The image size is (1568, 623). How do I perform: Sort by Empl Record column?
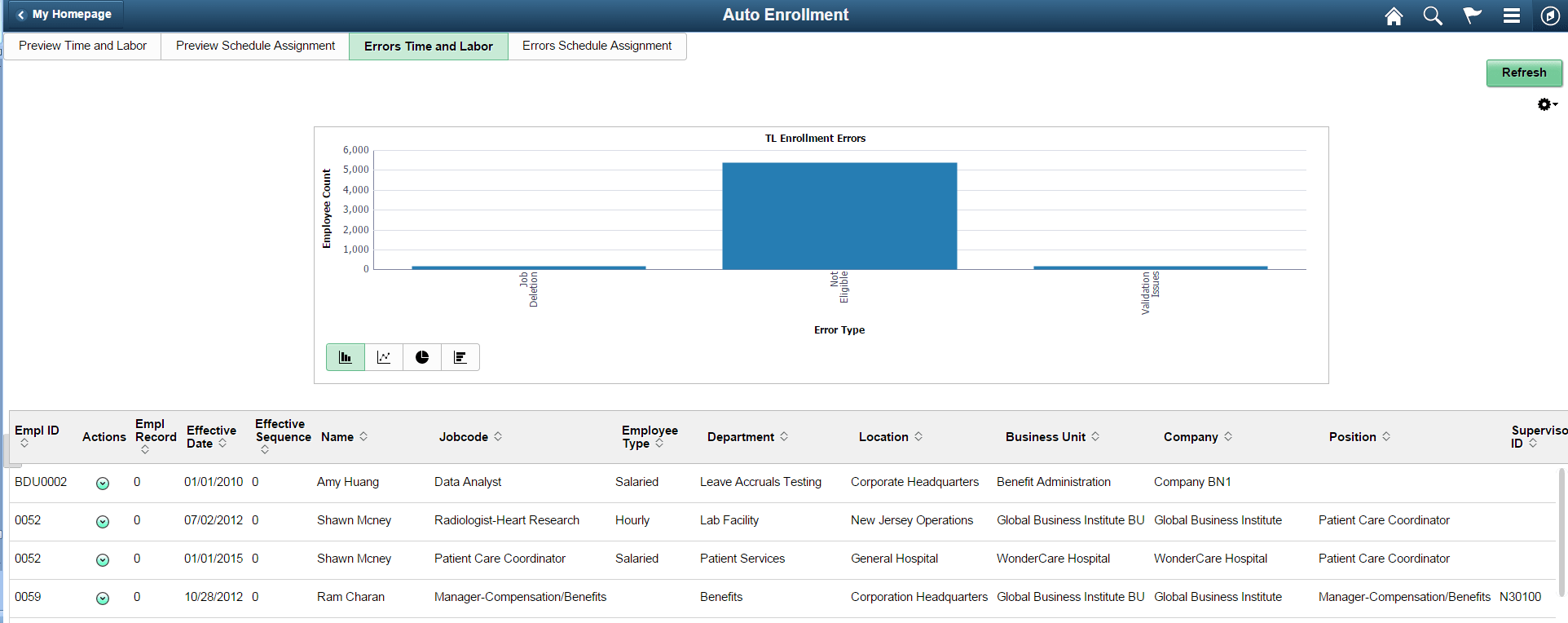click(156, 436)
